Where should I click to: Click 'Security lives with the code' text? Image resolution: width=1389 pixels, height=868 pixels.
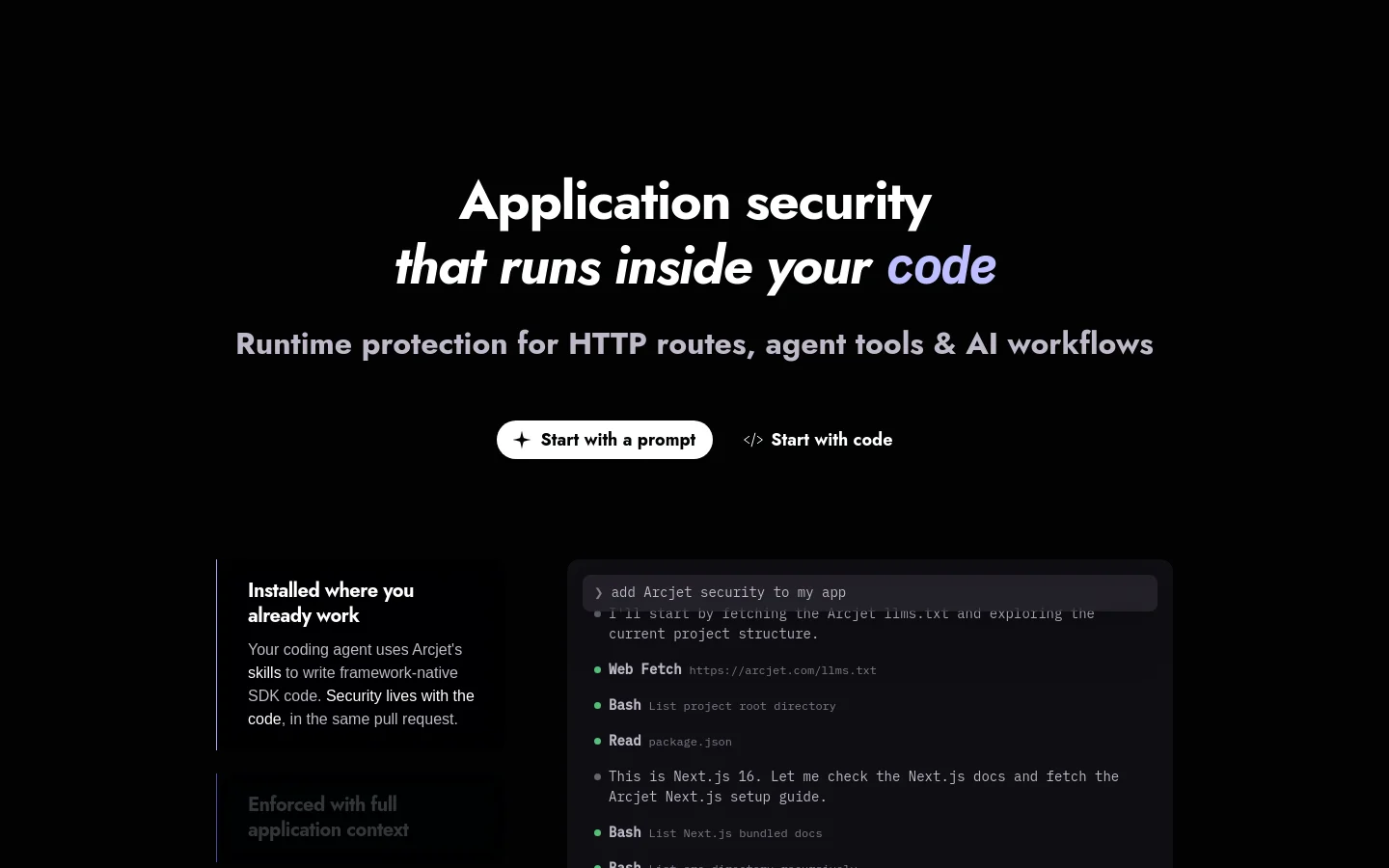[361, 707]
